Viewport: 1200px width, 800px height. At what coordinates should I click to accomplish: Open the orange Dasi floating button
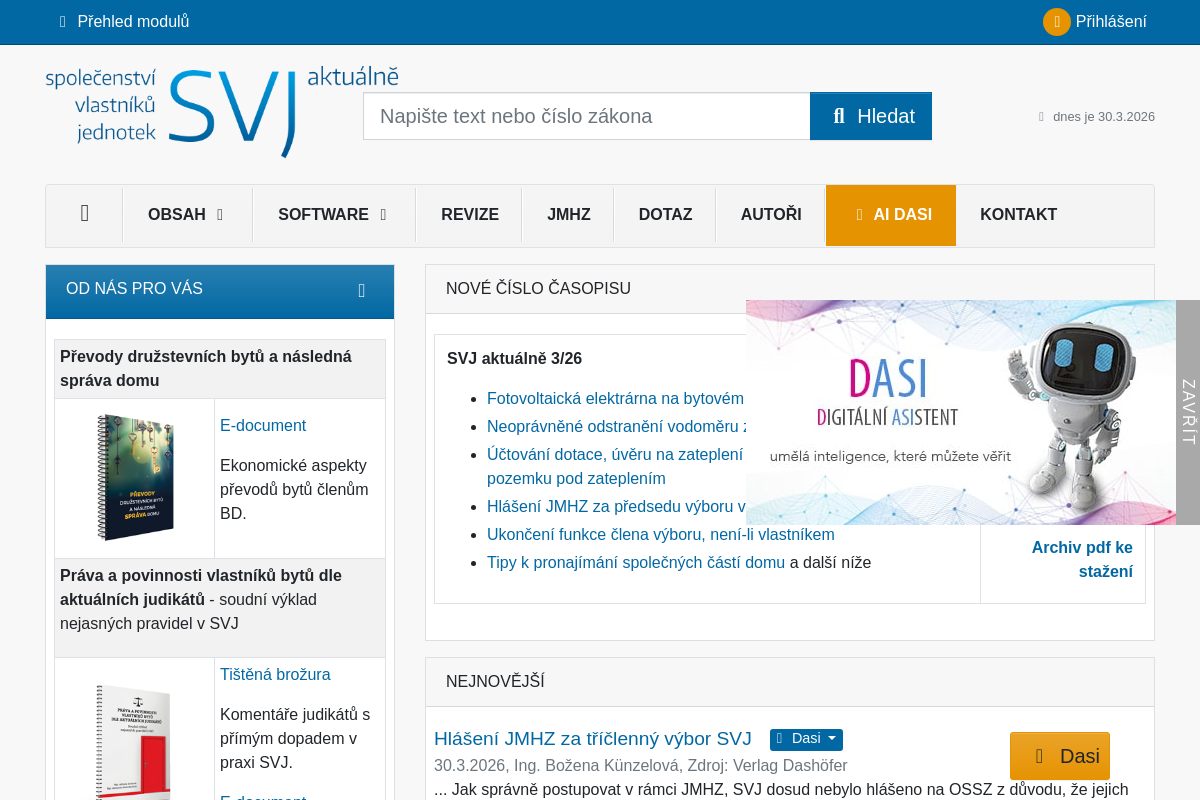[x=1060, y=756]
